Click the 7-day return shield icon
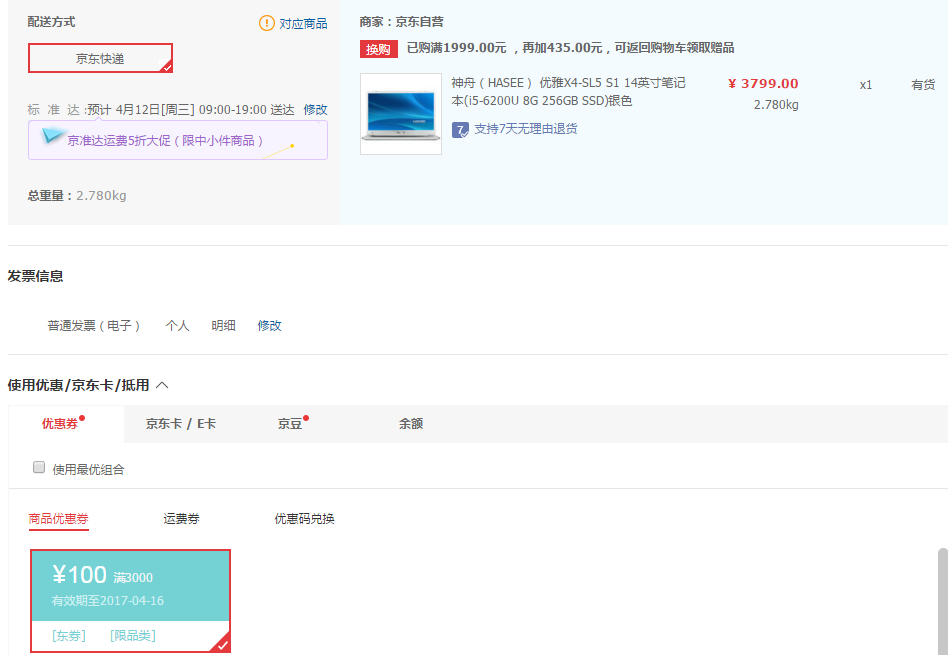948x655 pixels. 460,129
